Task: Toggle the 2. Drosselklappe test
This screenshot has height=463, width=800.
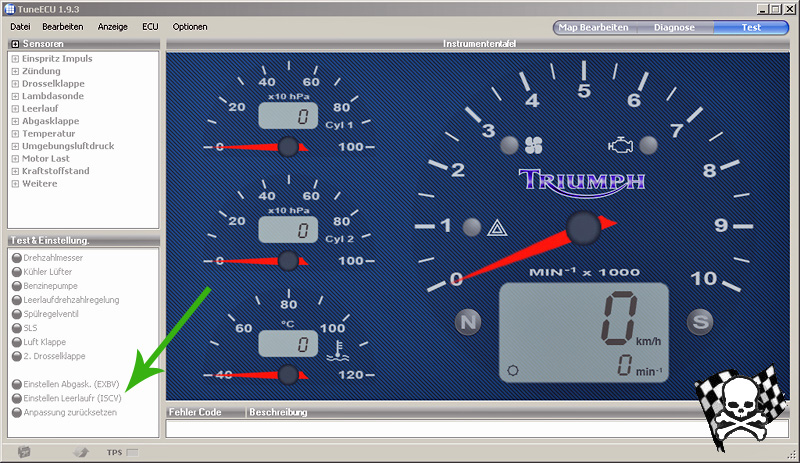Action: [17, 356]
